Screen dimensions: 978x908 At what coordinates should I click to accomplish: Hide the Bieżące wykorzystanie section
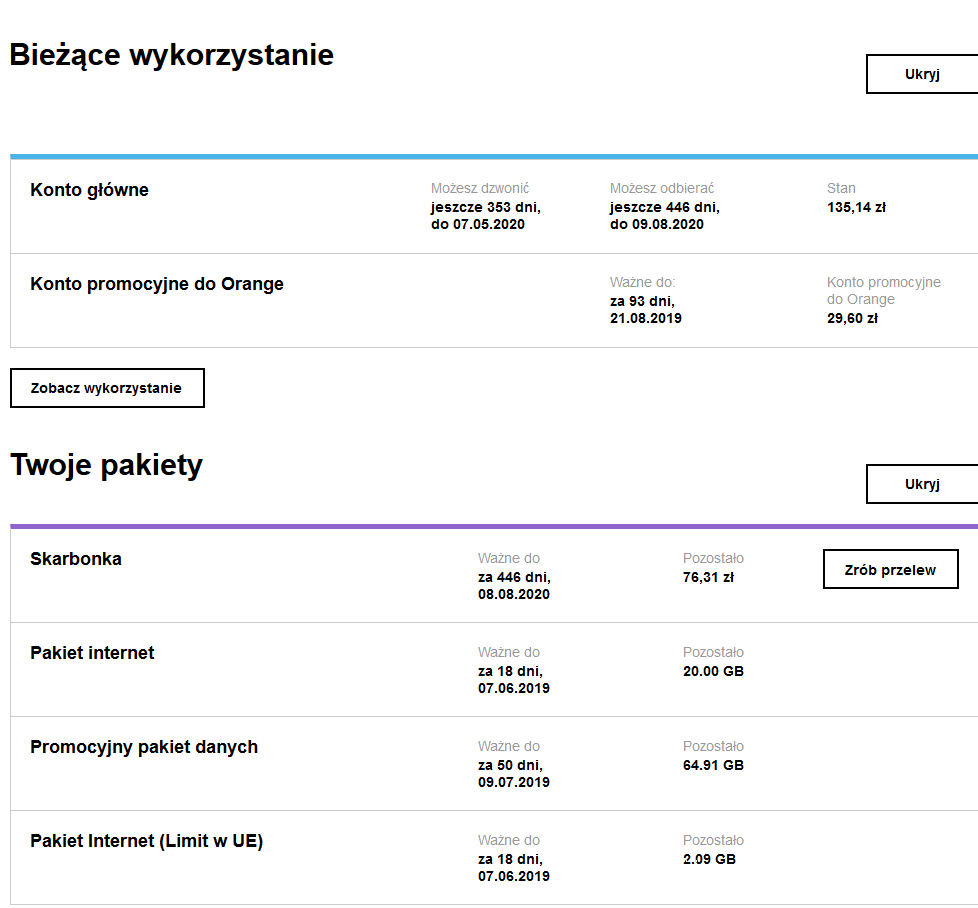coord(920,73)
